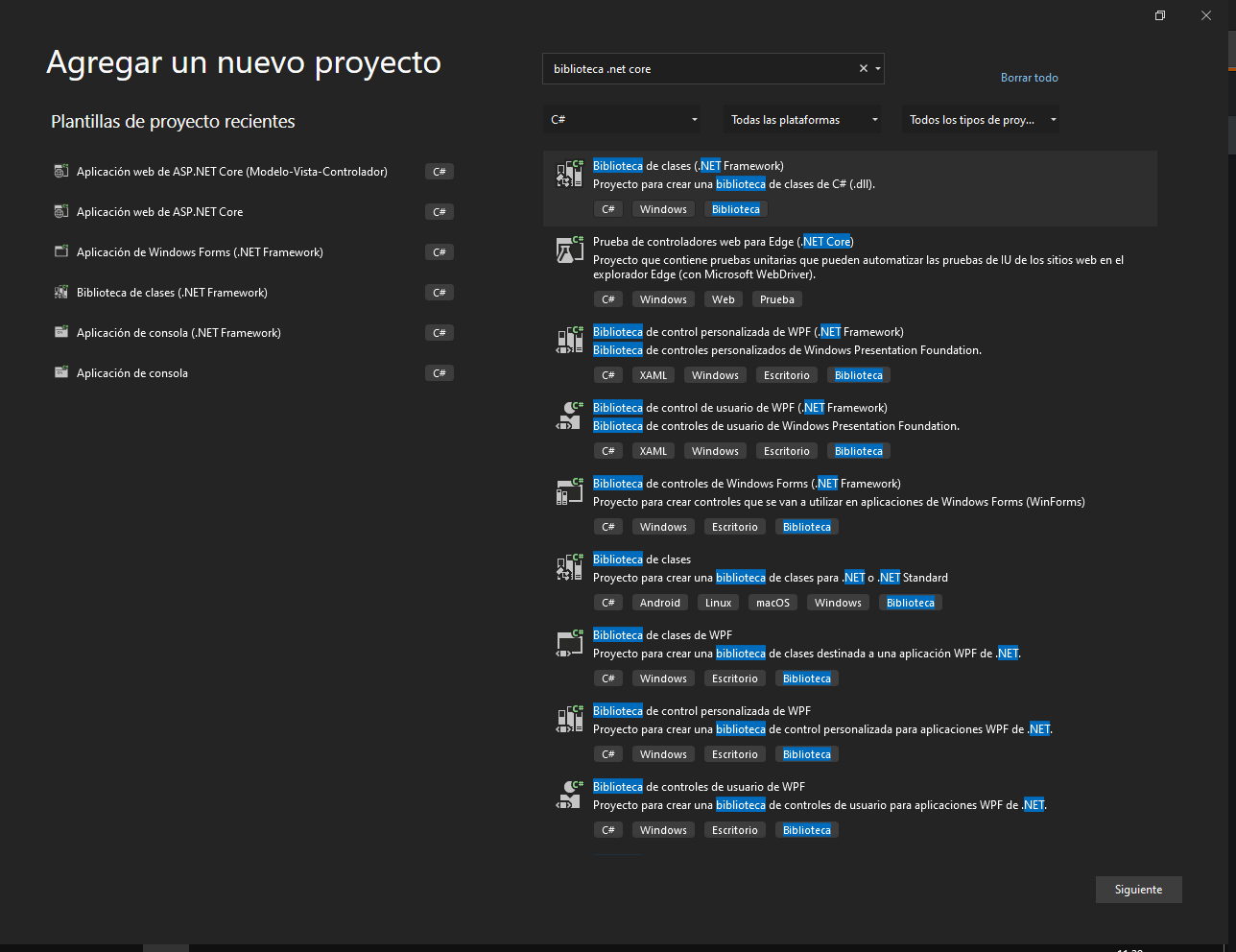Viewport: 1236px width, 952px height.
Task: Click the macOS tag under Biblioteca de clases
Action: pyautogui.click(x=772, y=603)
